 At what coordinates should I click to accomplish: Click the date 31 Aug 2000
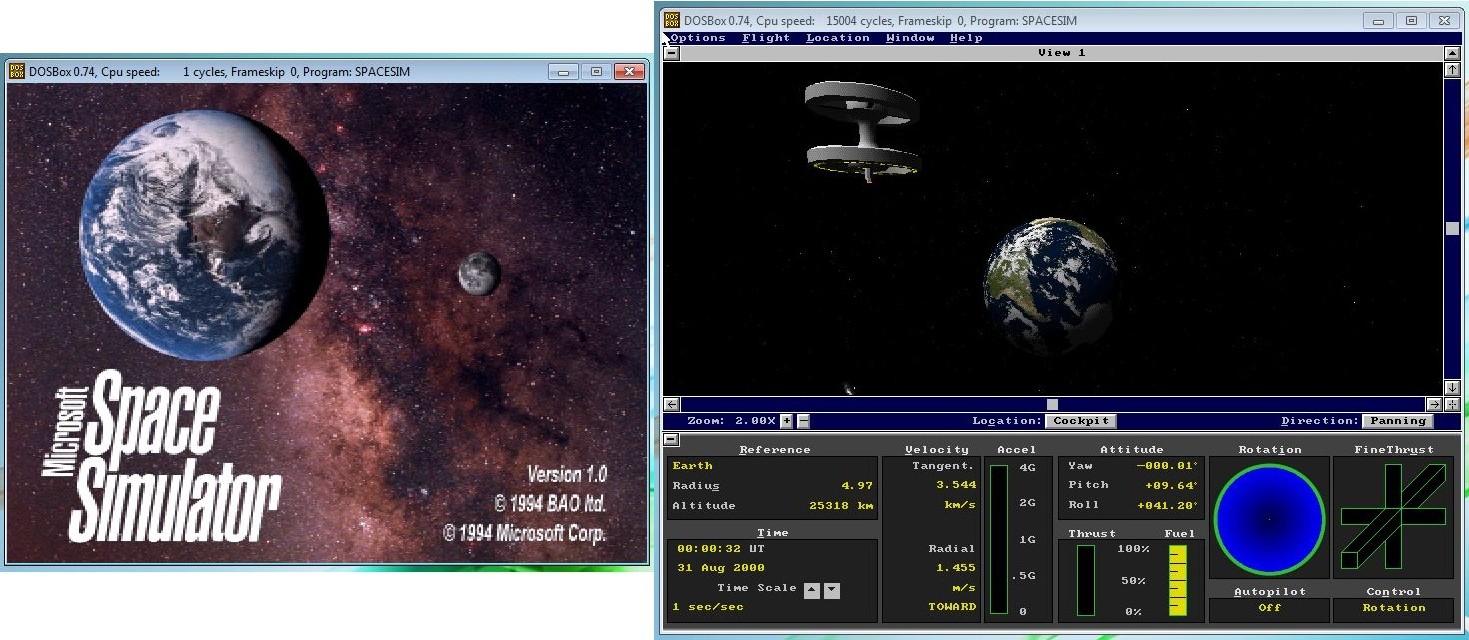(720, 568)
